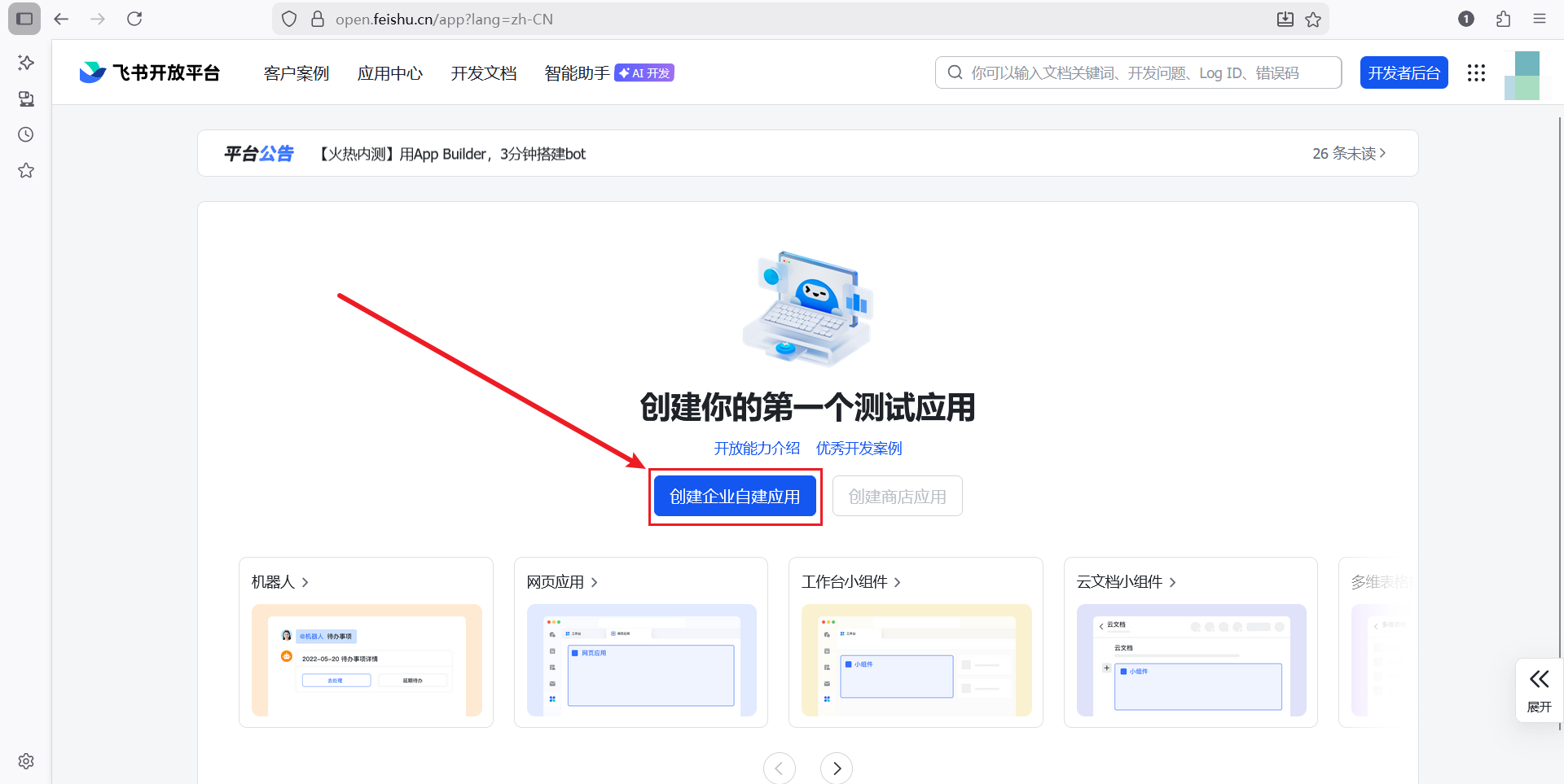Click the shield tracking protection icon
This screenshot has width=1564, height=784.
(x=289, y=18)
